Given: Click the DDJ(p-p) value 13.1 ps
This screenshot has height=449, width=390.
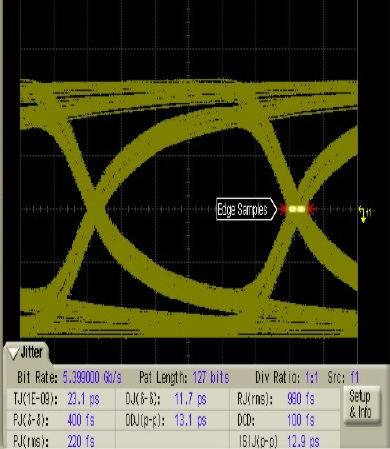Looking at the screenshot, I should pos(190,420).
